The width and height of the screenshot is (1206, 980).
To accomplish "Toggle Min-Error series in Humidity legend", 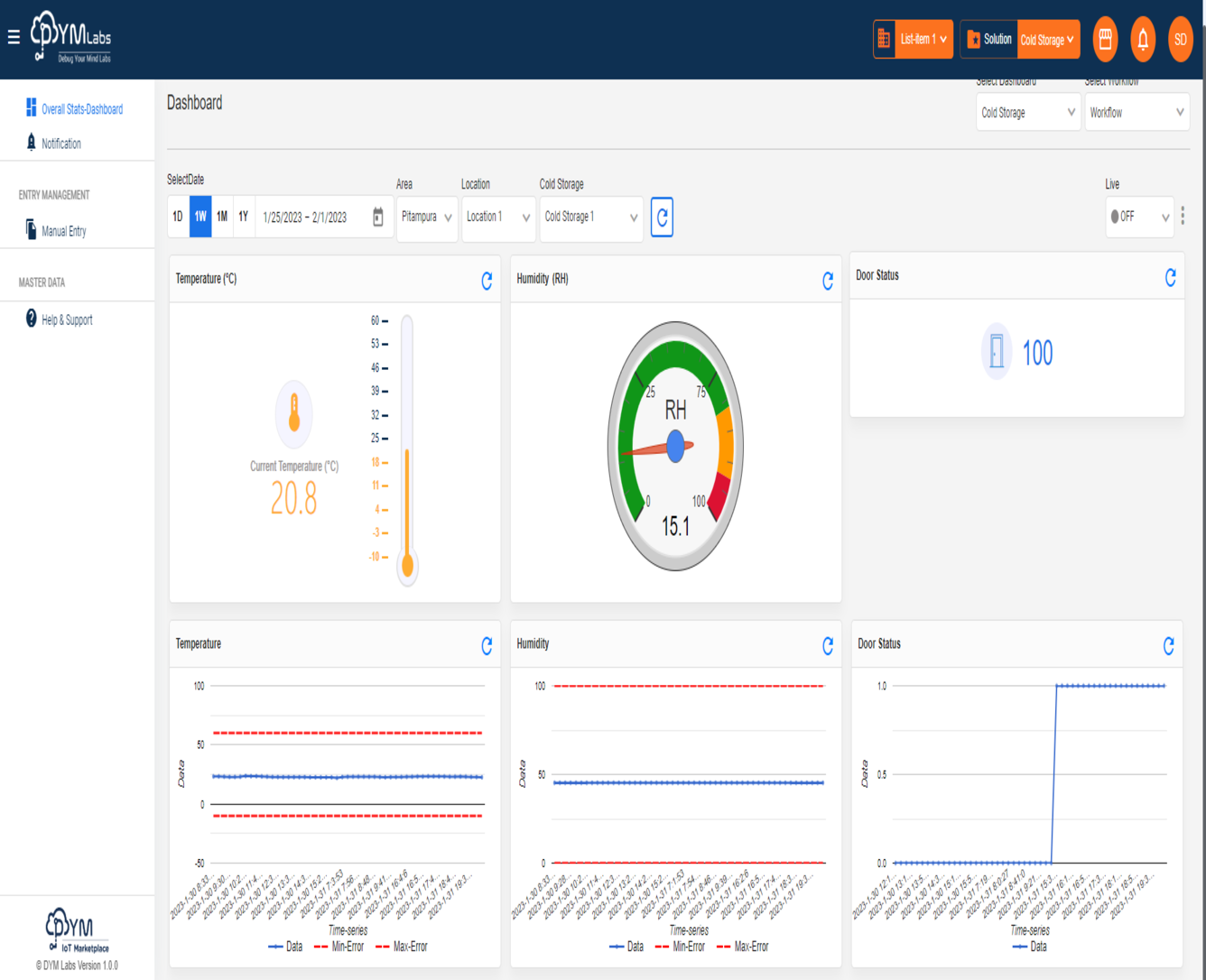I will pos(680,947).
